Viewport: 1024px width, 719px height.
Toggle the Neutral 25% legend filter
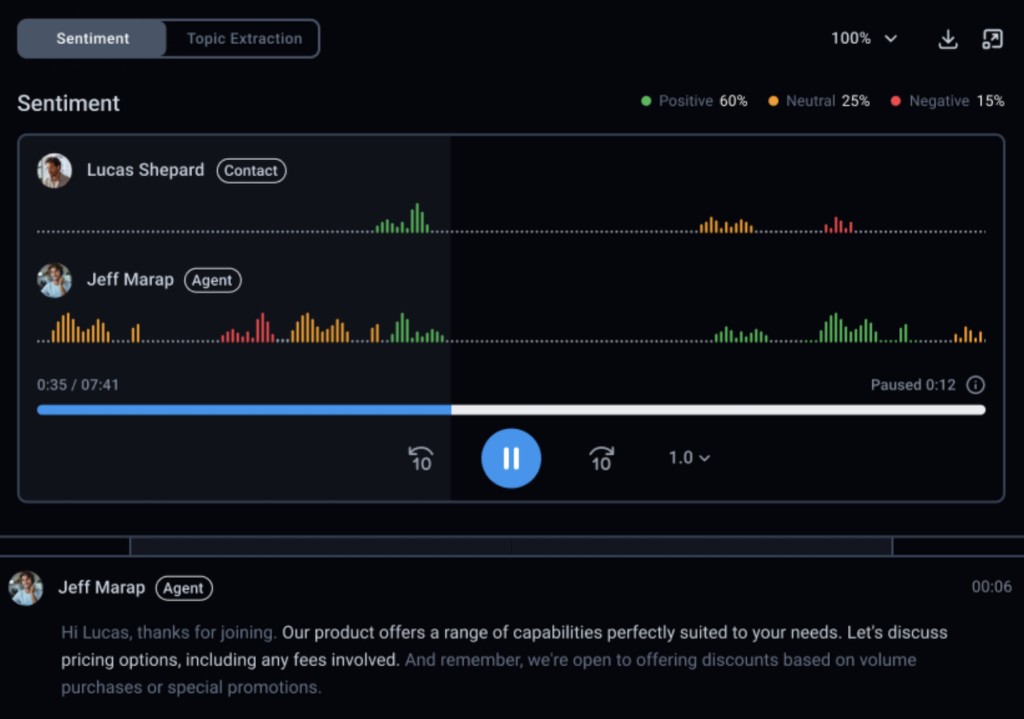click(819, 101)
